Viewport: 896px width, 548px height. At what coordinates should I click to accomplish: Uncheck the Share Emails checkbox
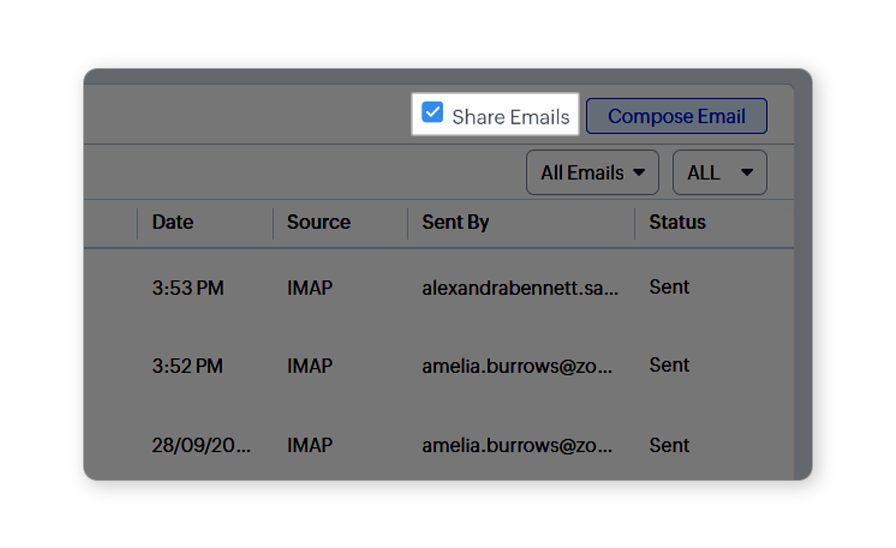pos(433,113)
